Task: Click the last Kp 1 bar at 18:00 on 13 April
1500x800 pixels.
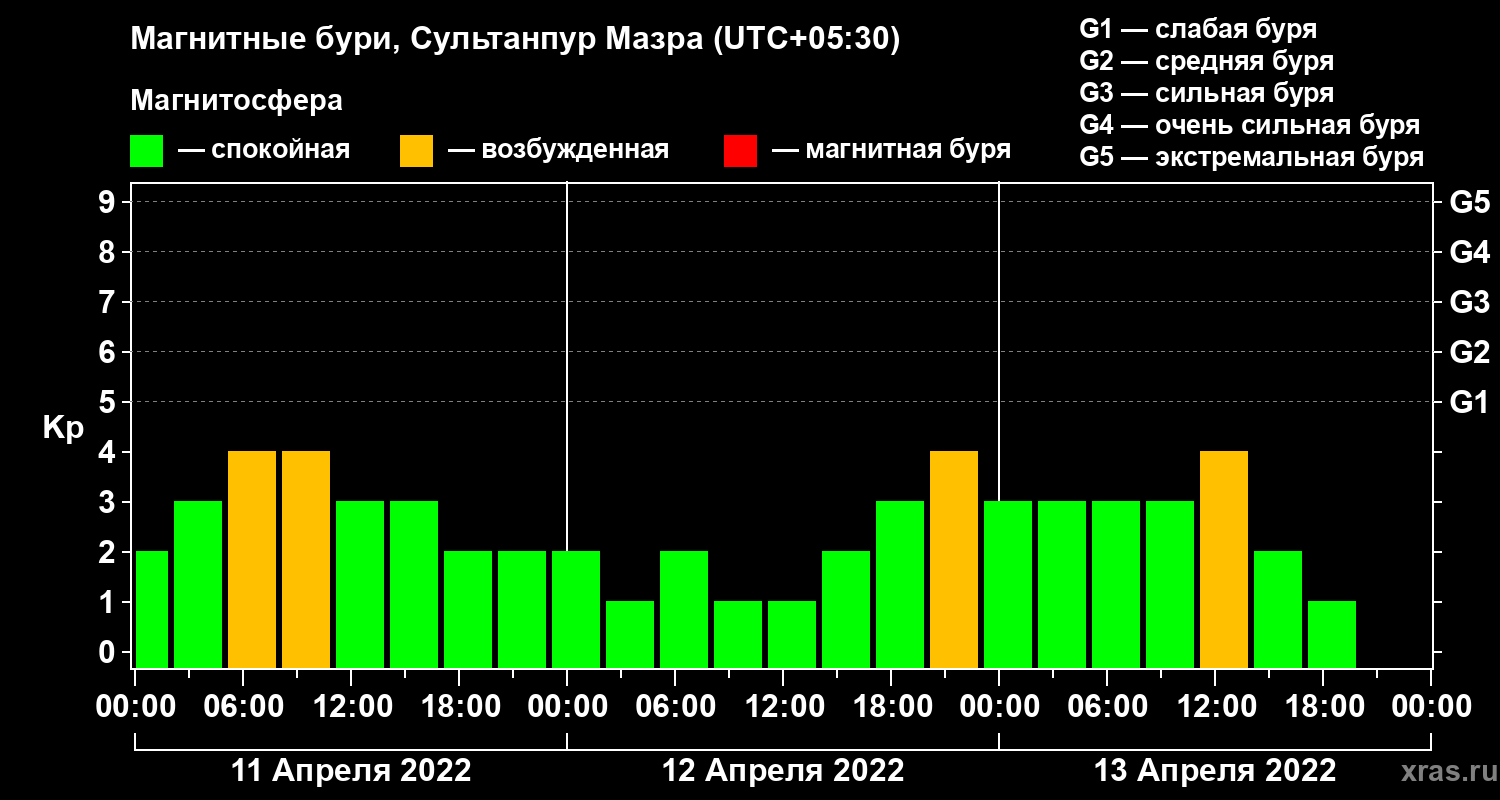Action: tap(1332, 635)
